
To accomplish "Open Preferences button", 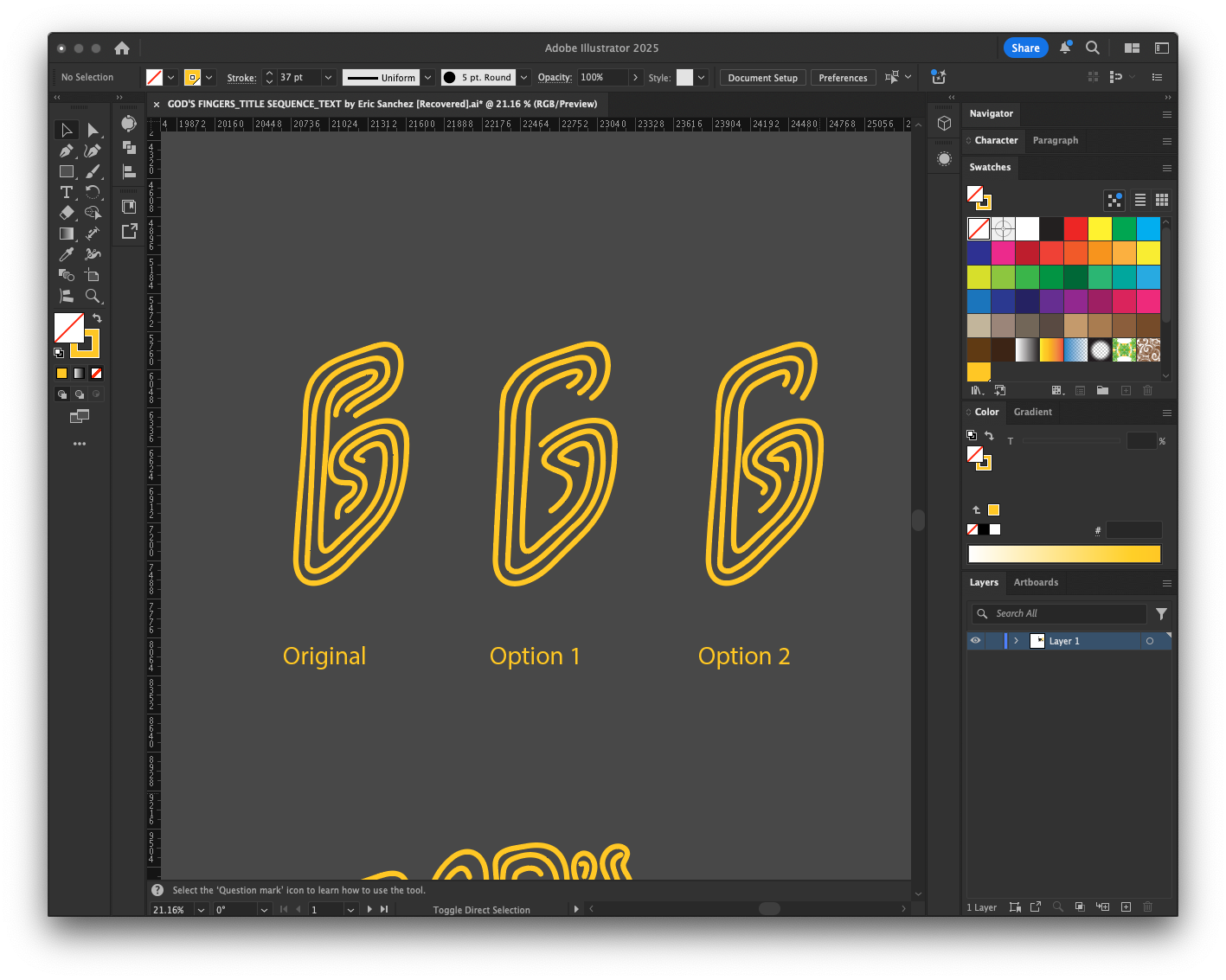I will coord(843,78).
